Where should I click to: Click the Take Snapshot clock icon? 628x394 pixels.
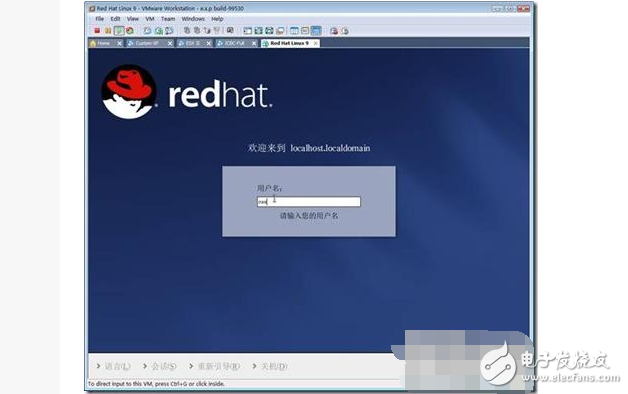pyautogui.click(x=147, y=30)
